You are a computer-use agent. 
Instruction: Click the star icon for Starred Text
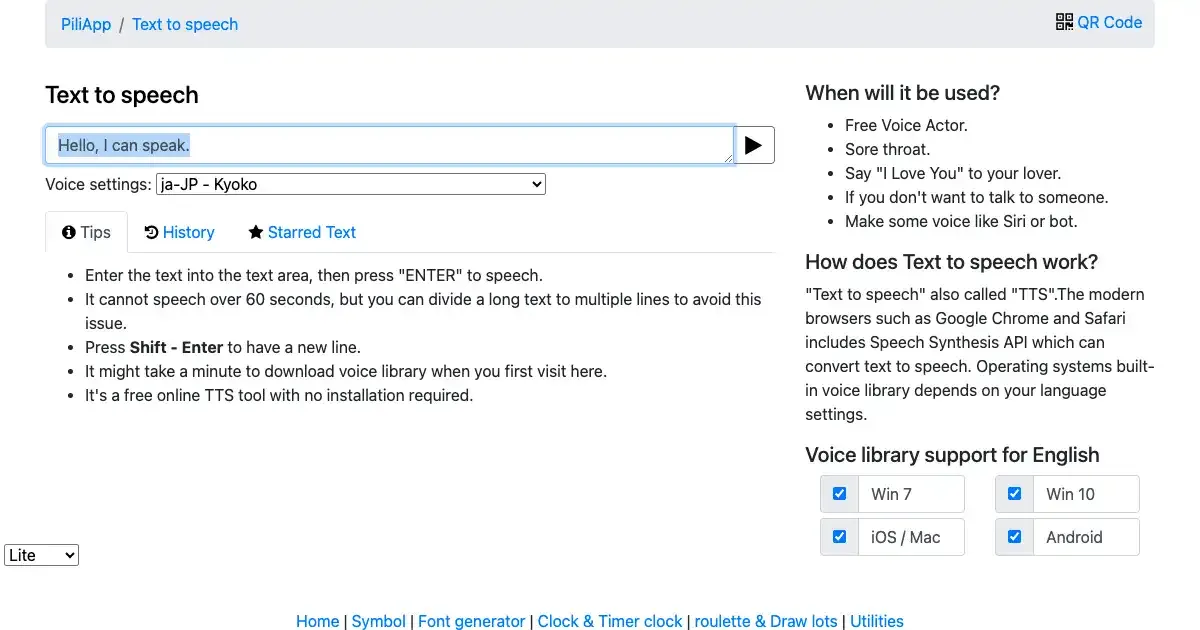256,232
